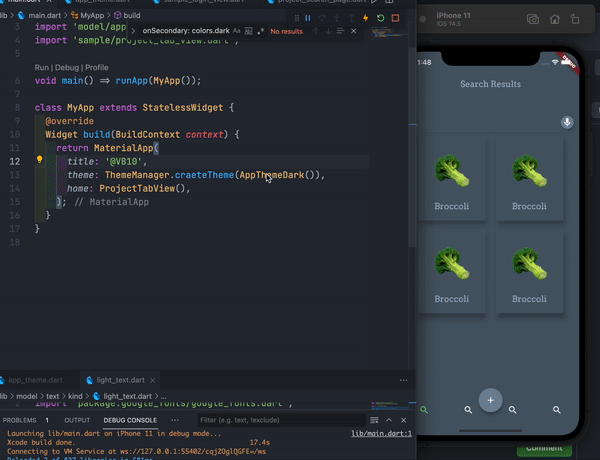
Task: Click the iPhone 11 simulator title
Action: [x=453, y=16]
